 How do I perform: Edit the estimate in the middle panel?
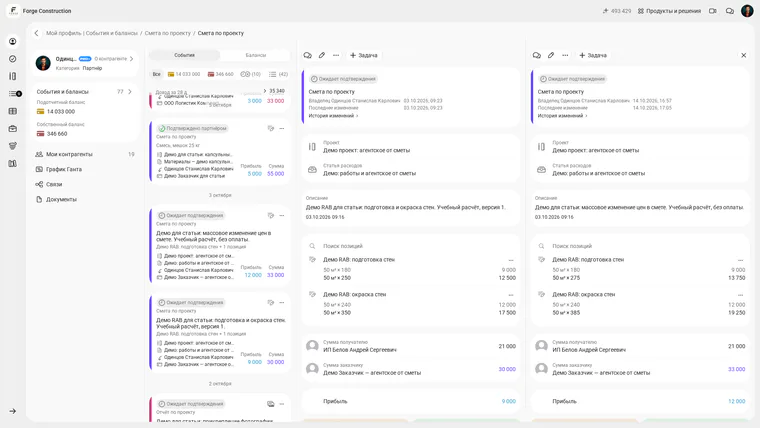click(x=322, y=55)
